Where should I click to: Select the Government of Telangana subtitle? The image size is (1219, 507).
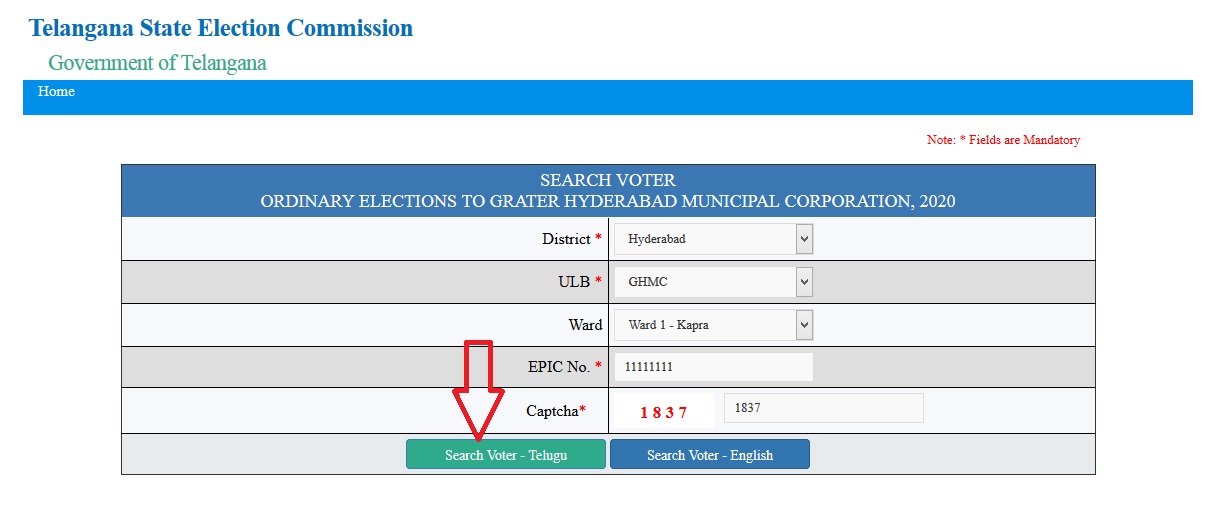(x=157, y=63)
